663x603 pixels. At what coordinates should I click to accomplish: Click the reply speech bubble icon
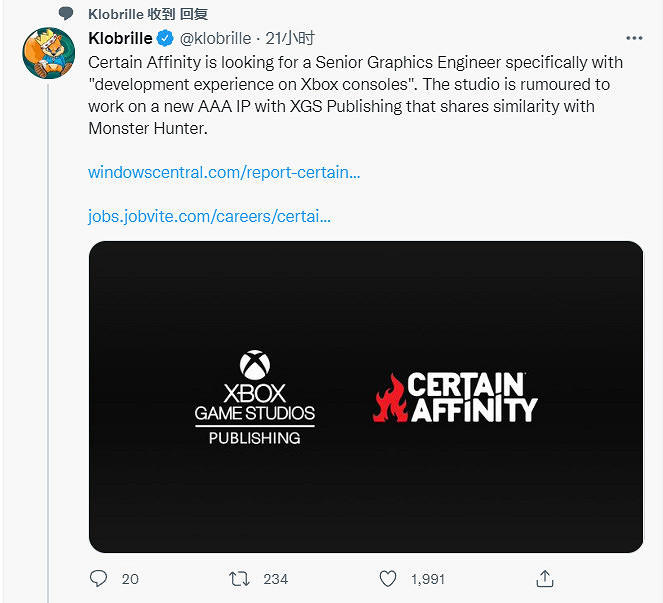point(98,578)
